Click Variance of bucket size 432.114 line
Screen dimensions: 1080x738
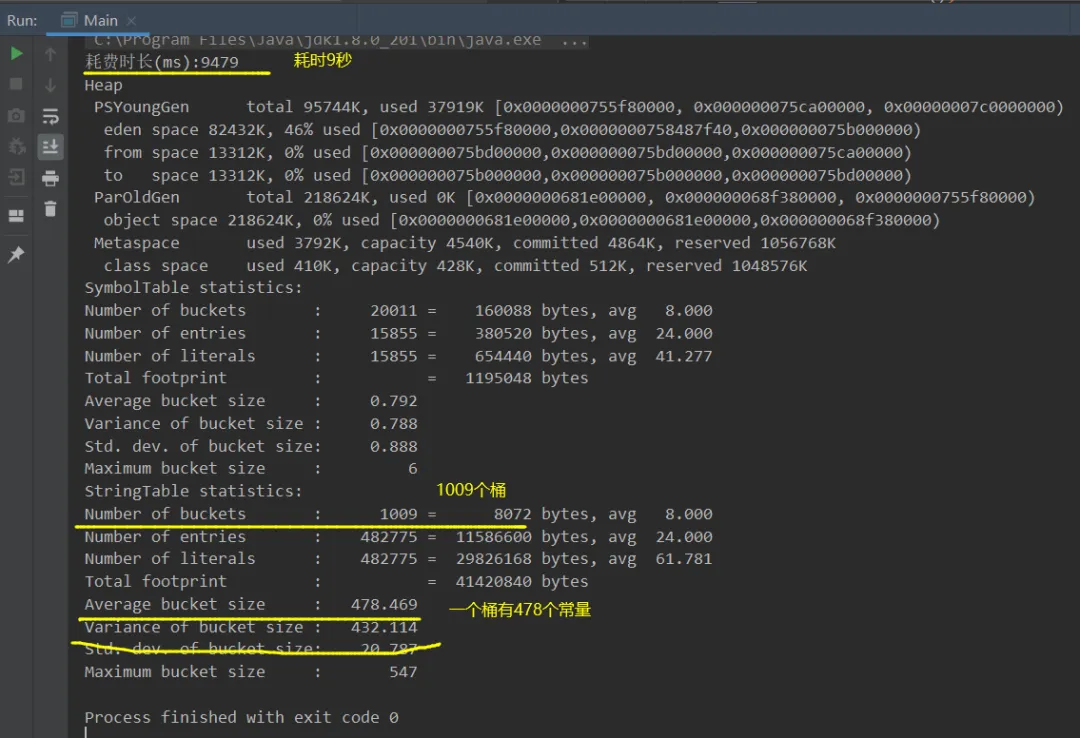tap(251, 627)
